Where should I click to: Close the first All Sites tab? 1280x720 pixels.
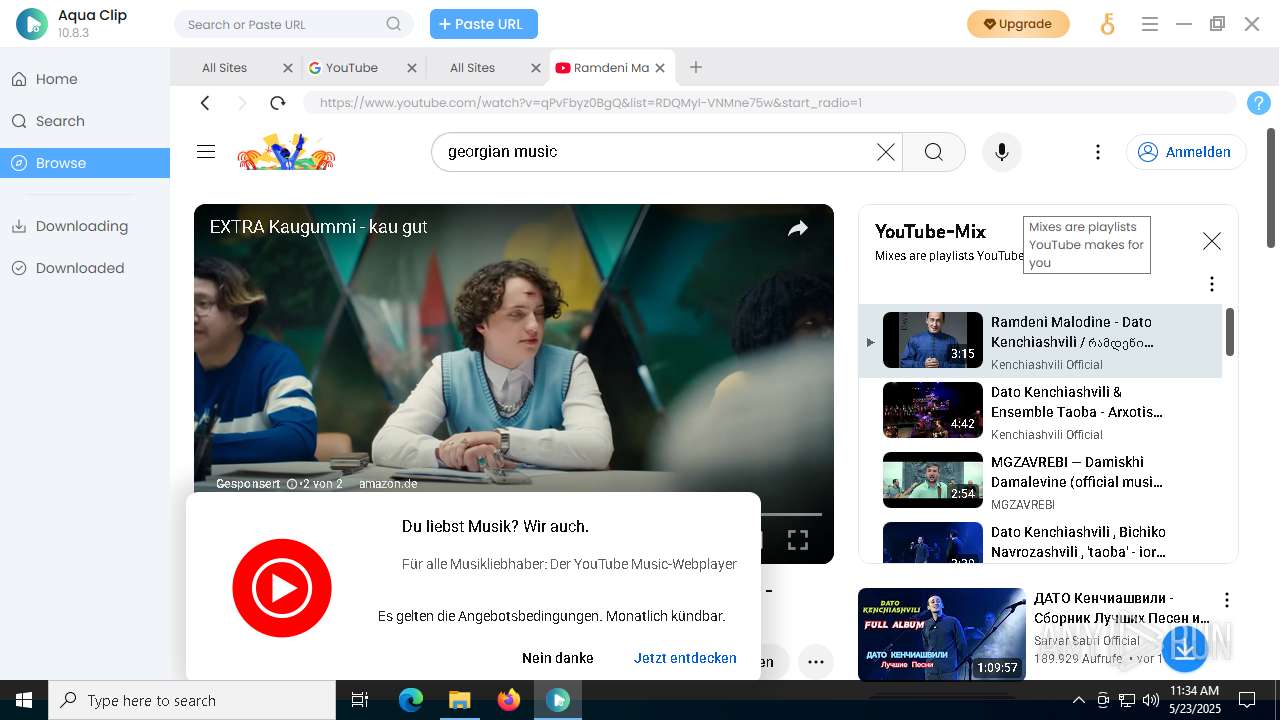(288, 68)
